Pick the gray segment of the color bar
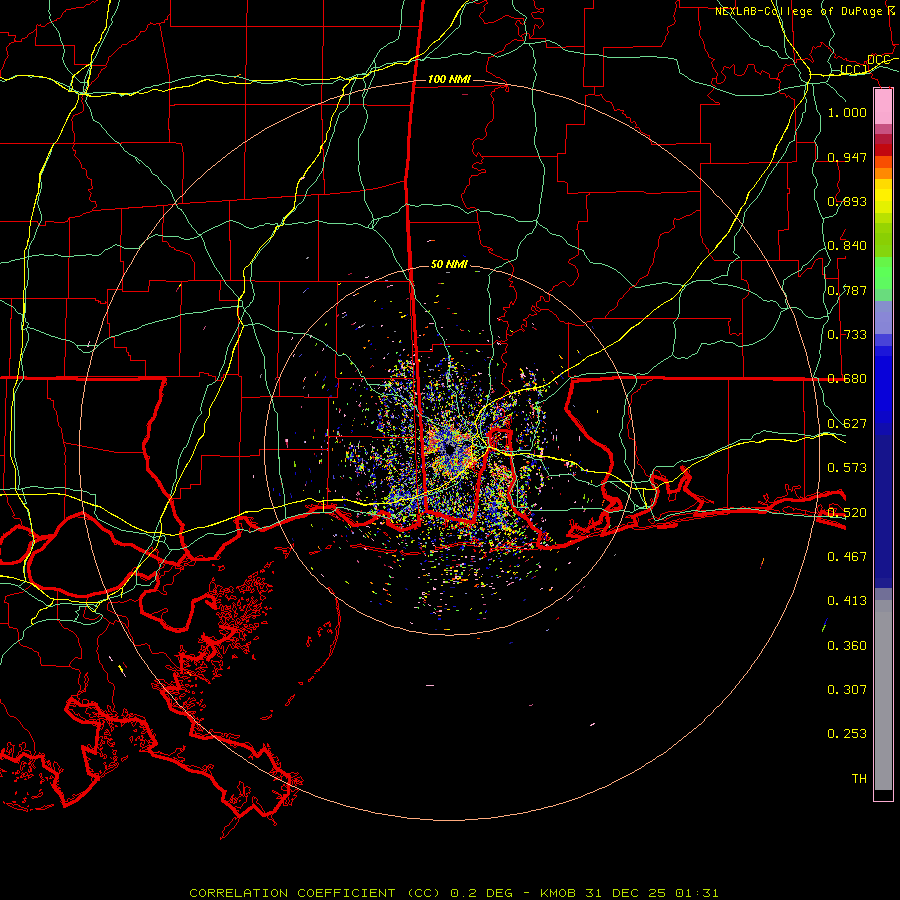Image resolution: width=900 pixels, height=900 pixels. [883, 695]
